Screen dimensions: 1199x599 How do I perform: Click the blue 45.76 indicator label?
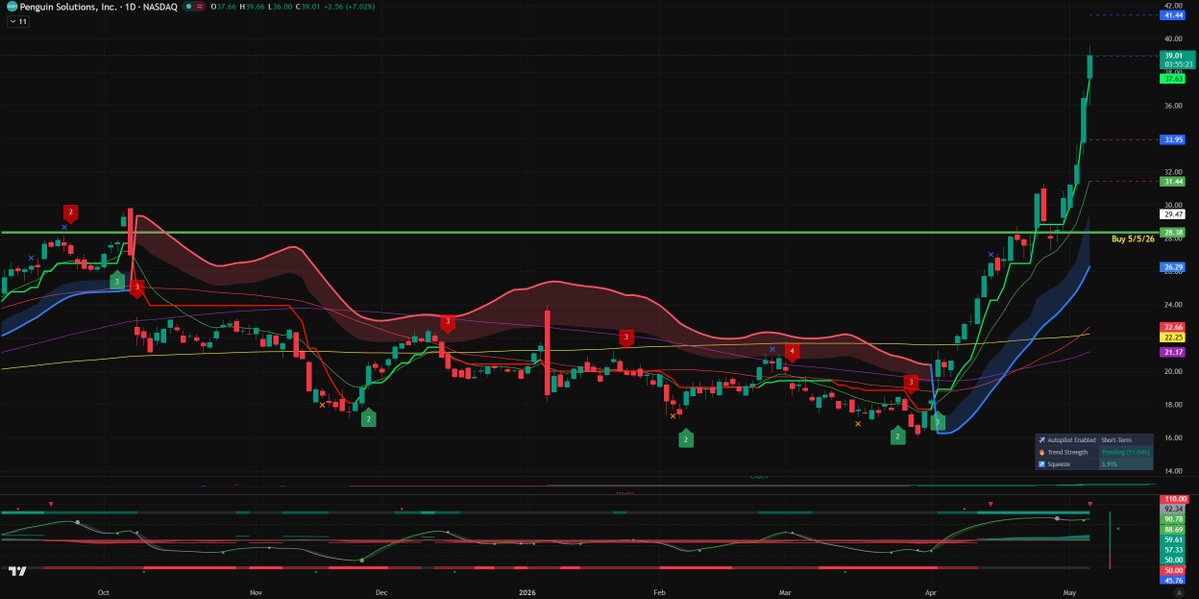1174,580
